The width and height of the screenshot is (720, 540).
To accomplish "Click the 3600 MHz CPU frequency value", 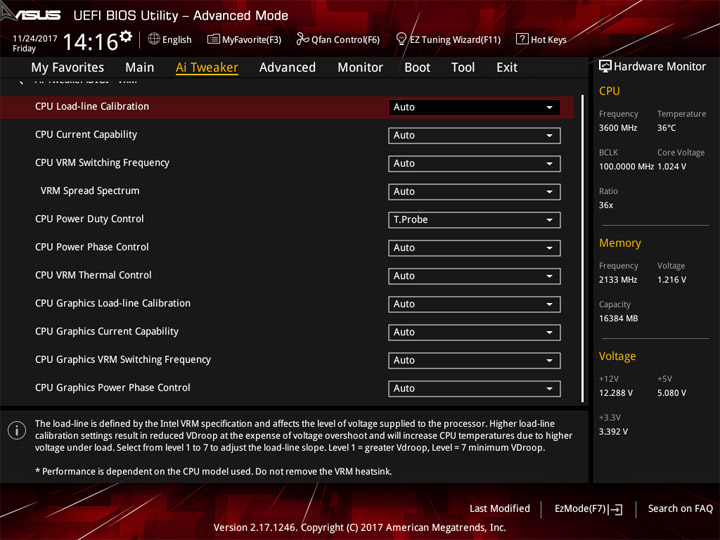I will click(x=618, y=128).
